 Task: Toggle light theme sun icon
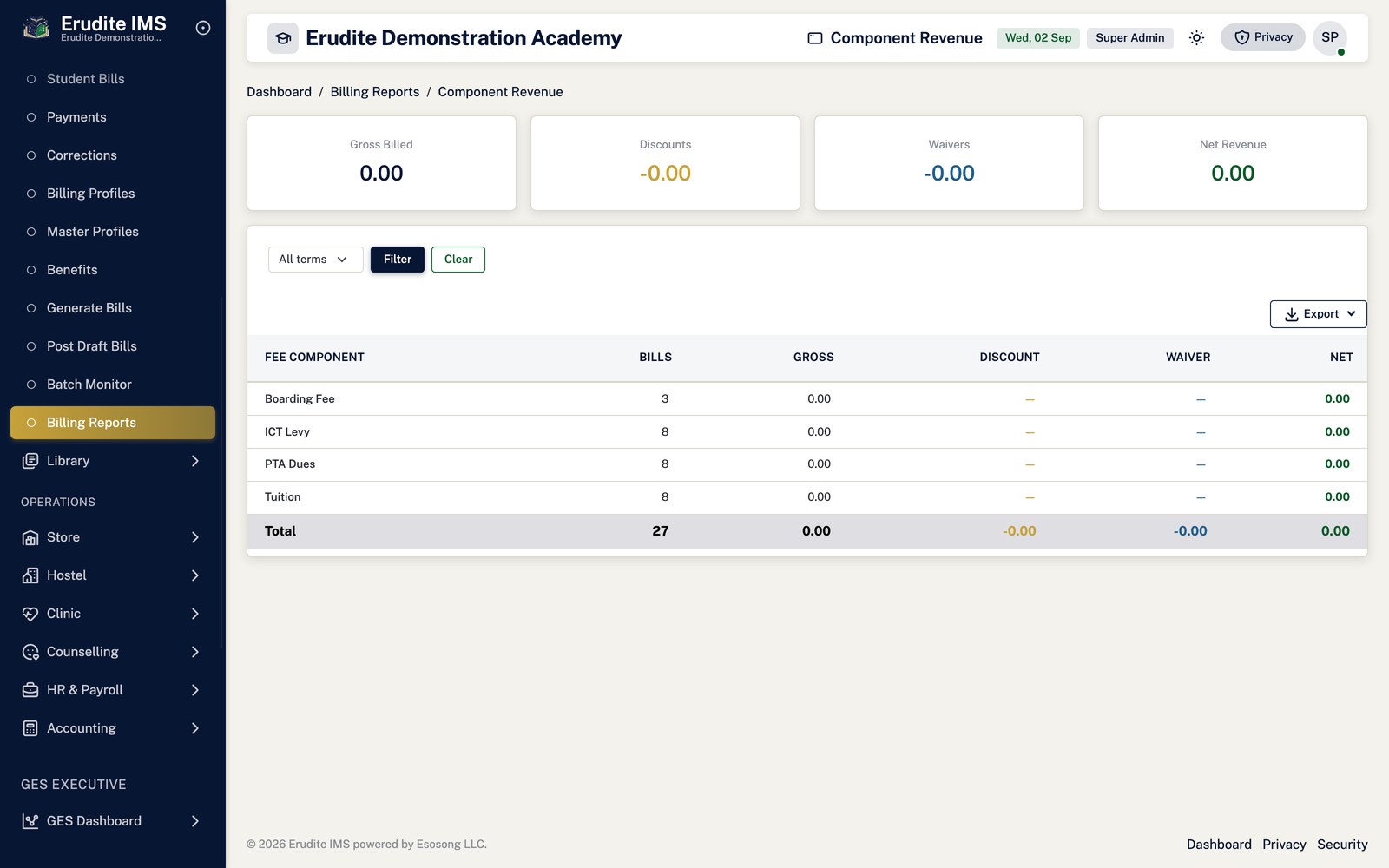[x=1196, y=37]
